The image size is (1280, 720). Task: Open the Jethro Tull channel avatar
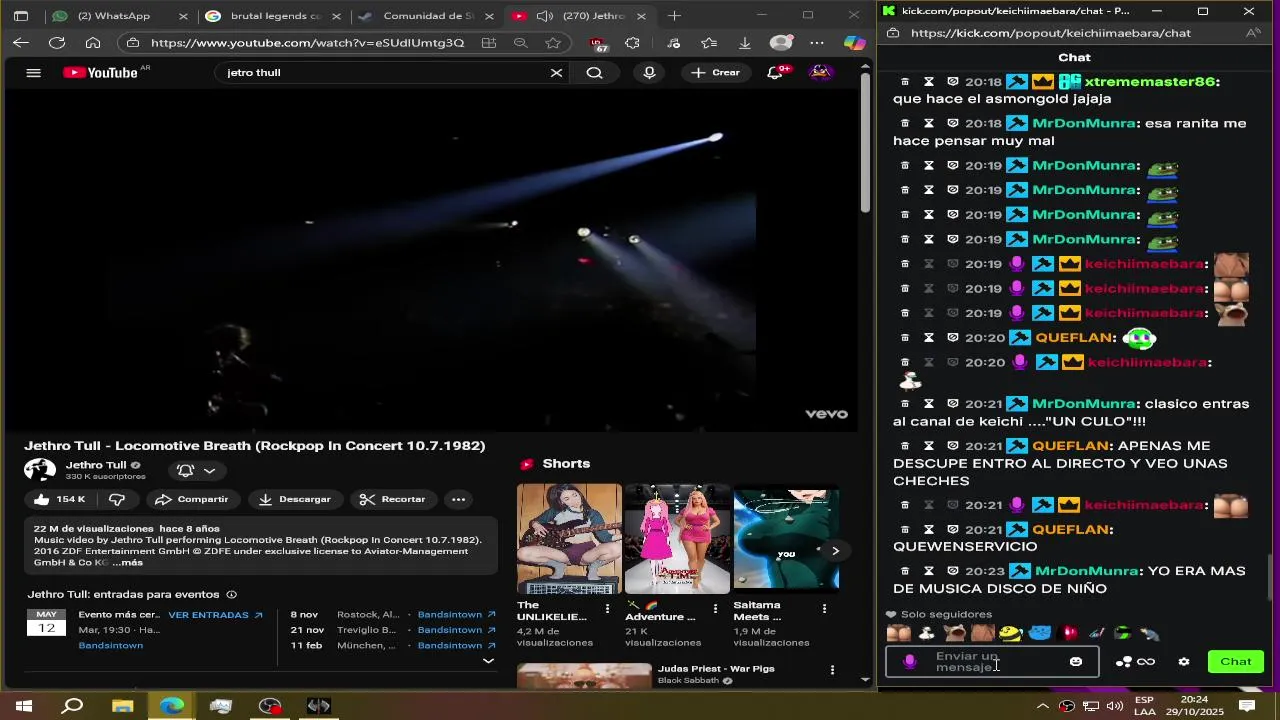(40, 470)
